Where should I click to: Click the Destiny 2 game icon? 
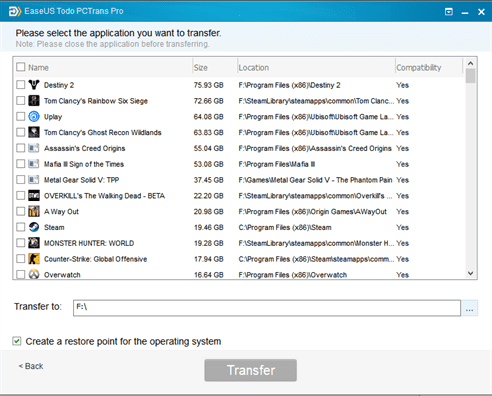click(34, 85)
